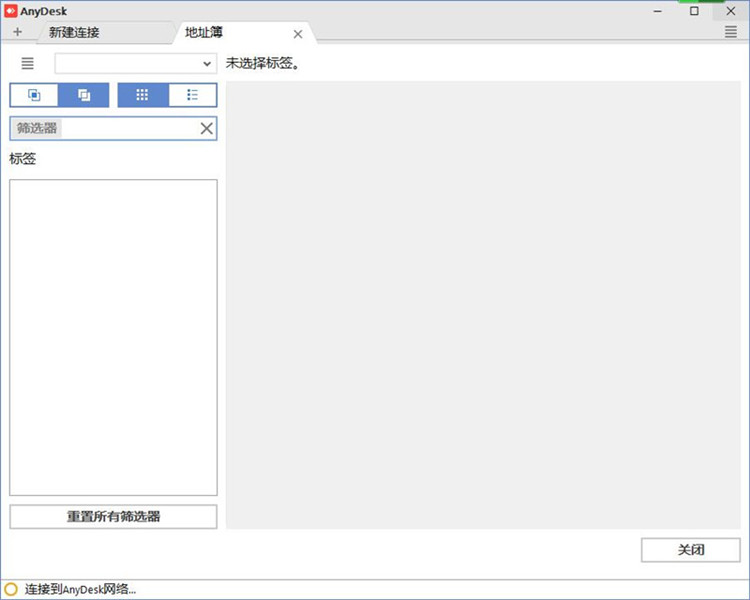Switch to grid tile view
The height and width of the screenshot is (600, 750).
click(143, 95)
